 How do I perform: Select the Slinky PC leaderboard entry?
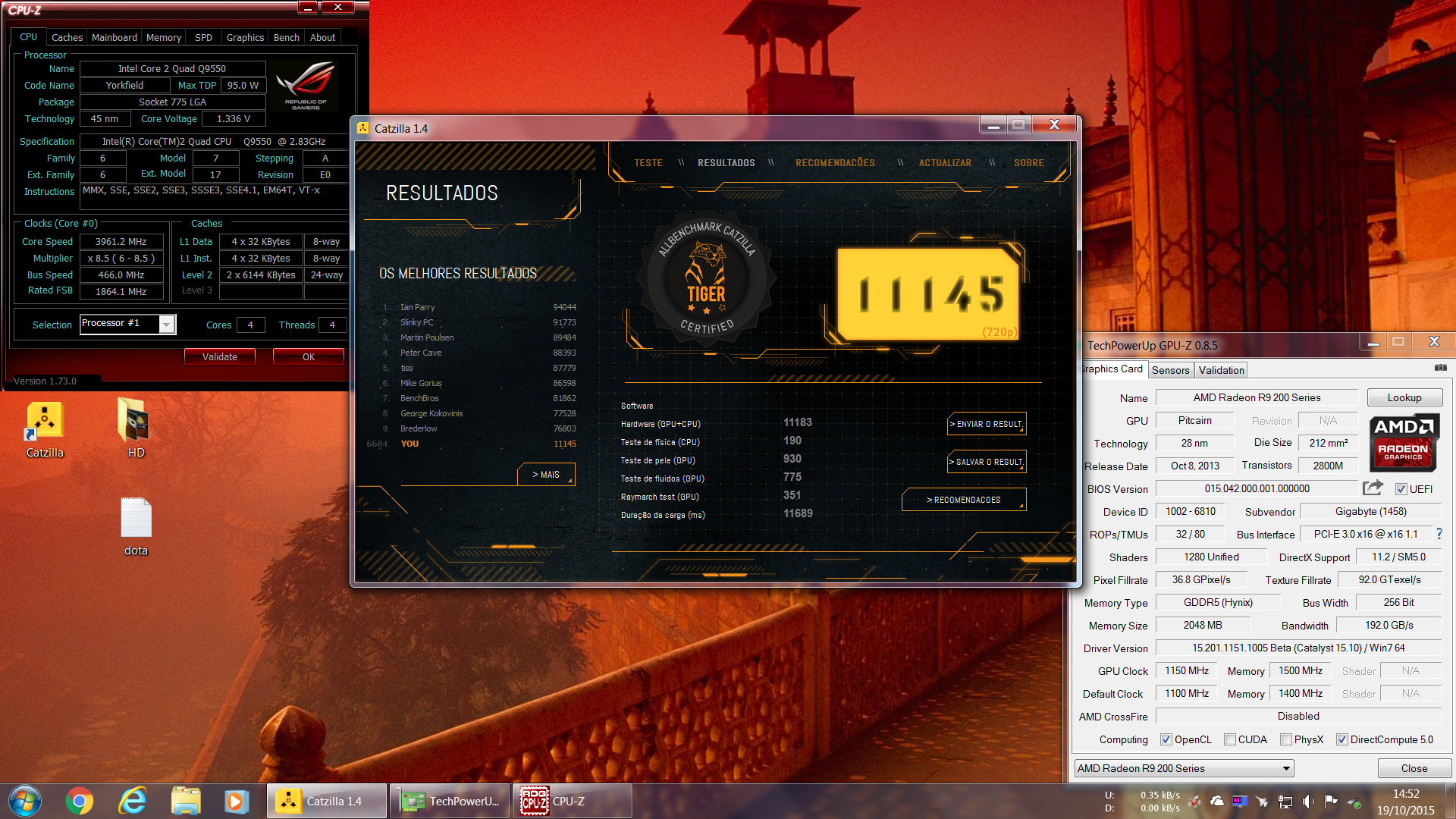coord(479,322)
